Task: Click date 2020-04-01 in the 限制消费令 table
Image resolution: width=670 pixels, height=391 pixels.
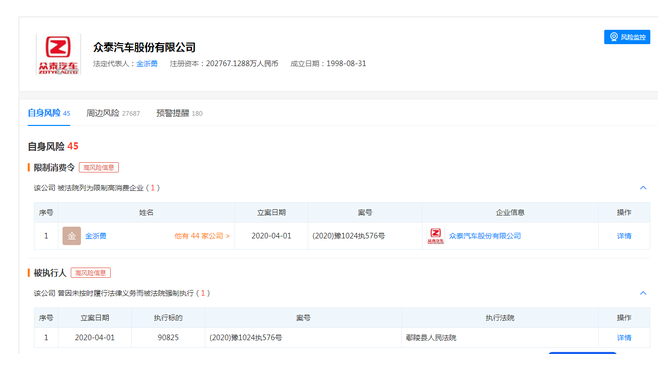Action: point(271,236)
